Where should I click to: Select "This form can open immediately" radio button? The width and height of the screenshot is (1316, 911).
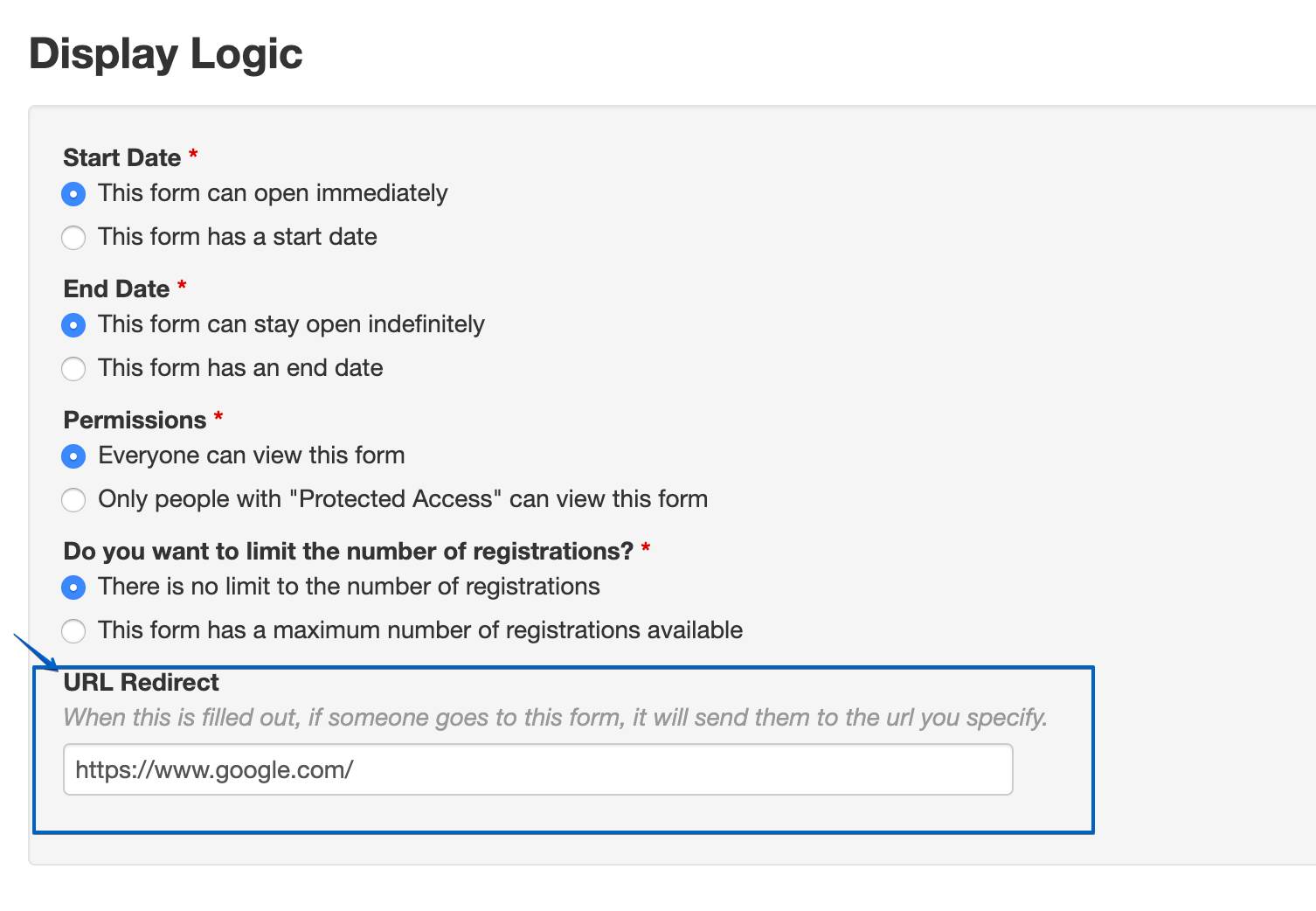click(73, 193)
